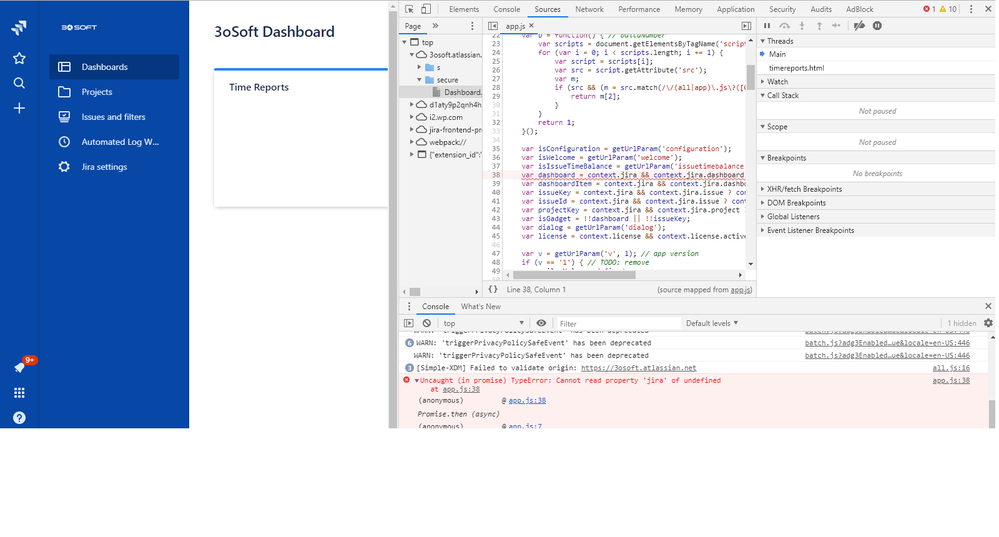Open Automated Log W... in sidebar
Screen dimensions: 999x537
[x=114, y=142]
